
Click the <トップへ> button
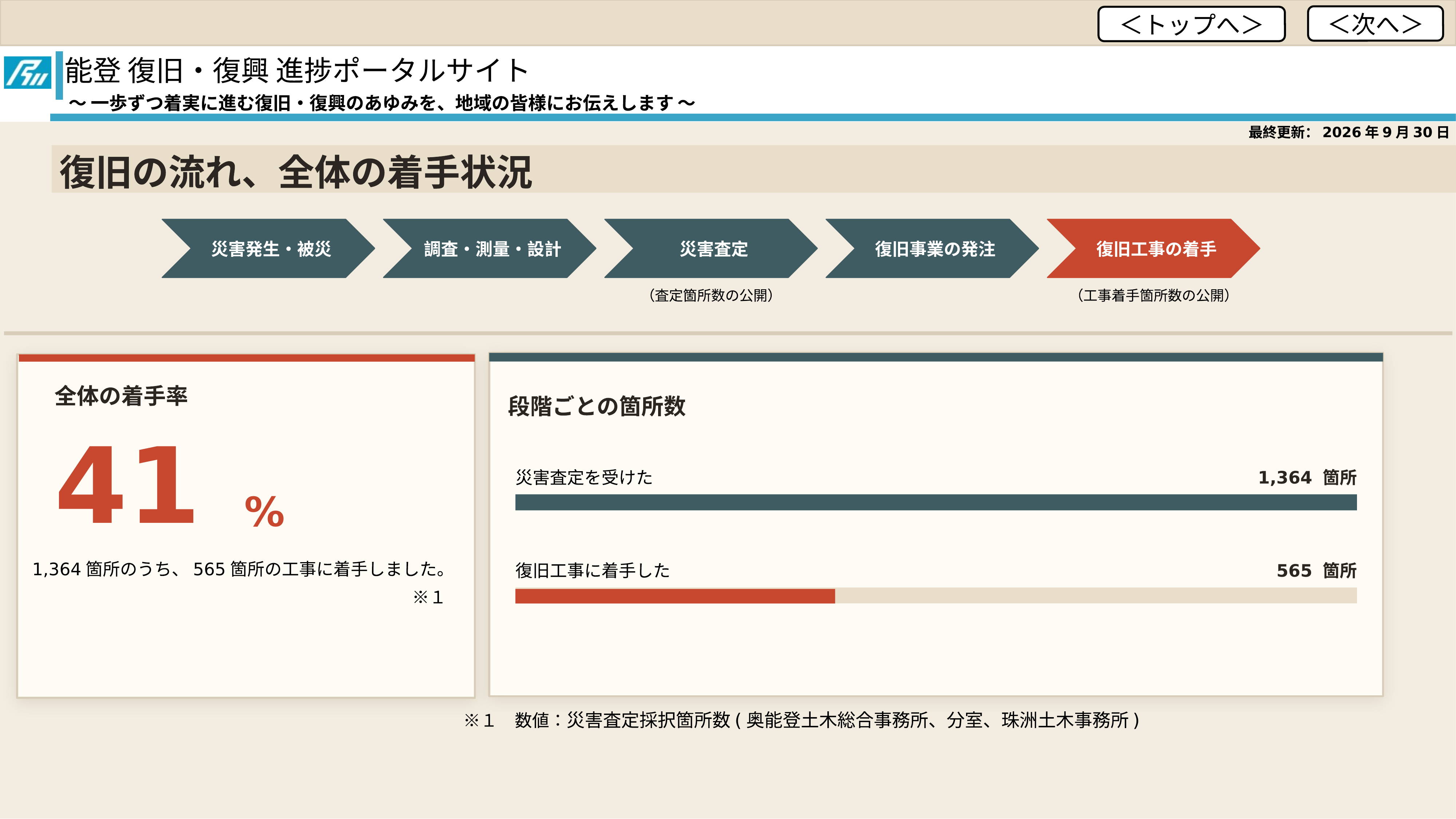pyautogui.click(x=1191, y=24)
